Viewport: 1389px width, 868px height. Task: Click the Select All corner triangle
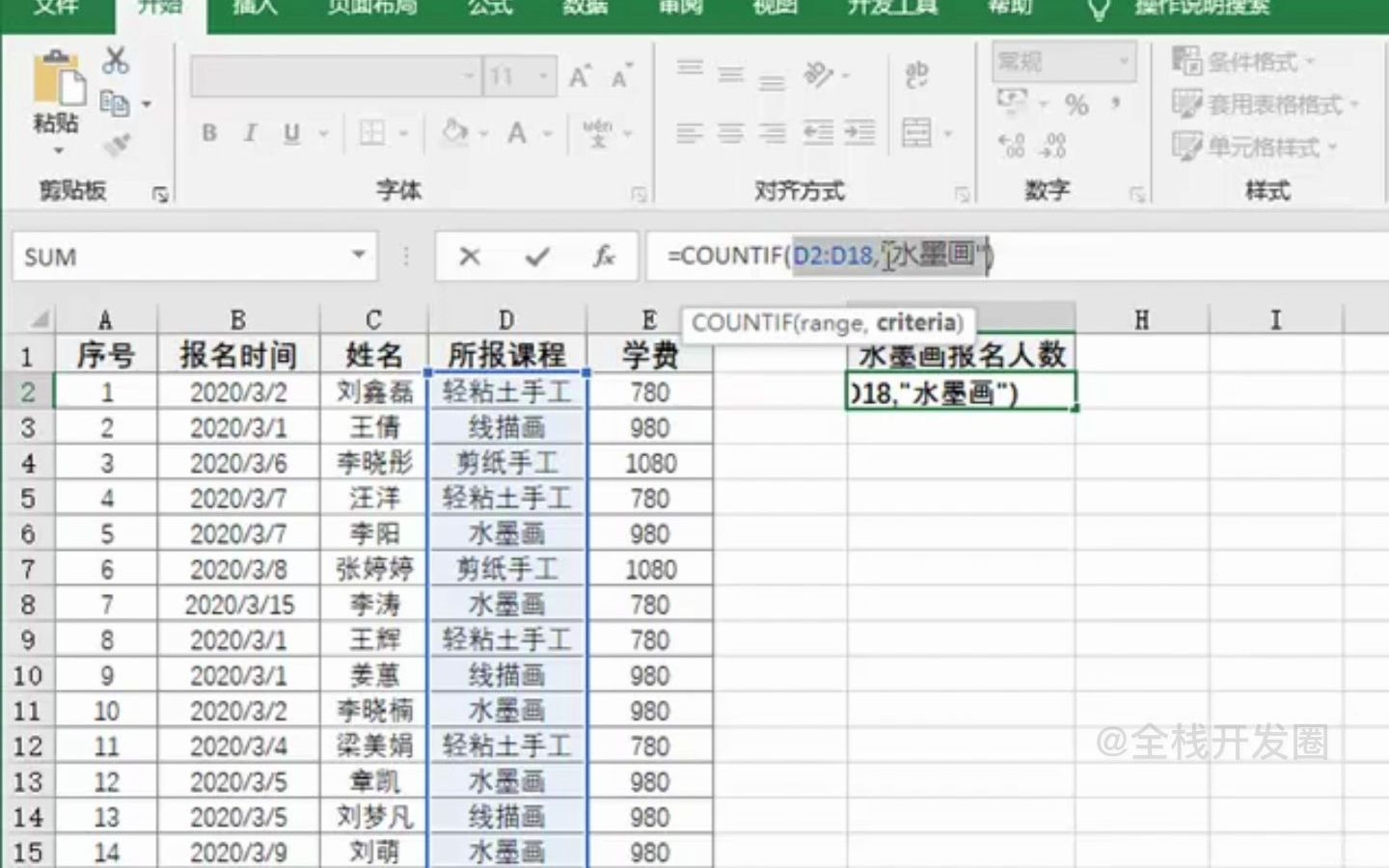pyautogui.click(x=39, y=318)
